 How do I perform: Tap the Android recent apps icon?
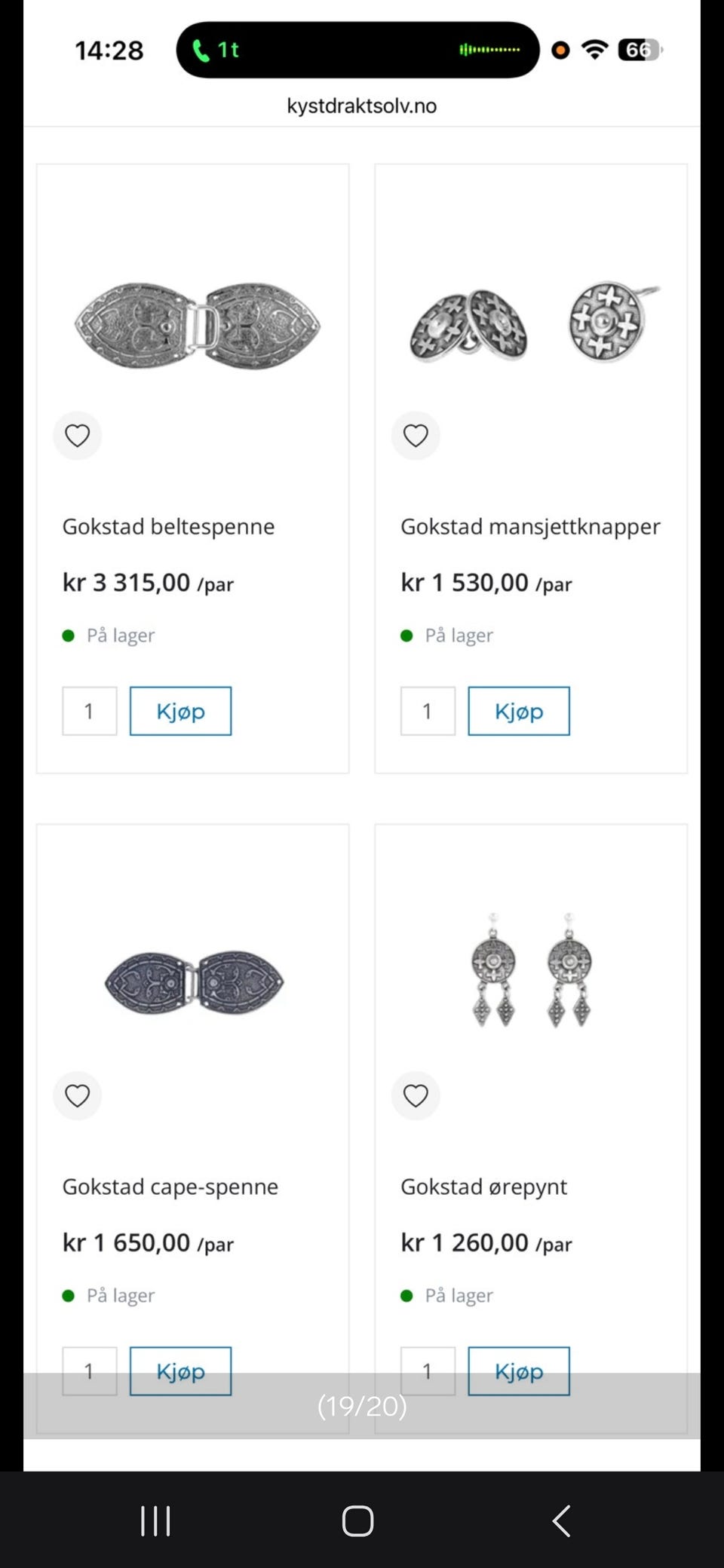[155, 1521]
